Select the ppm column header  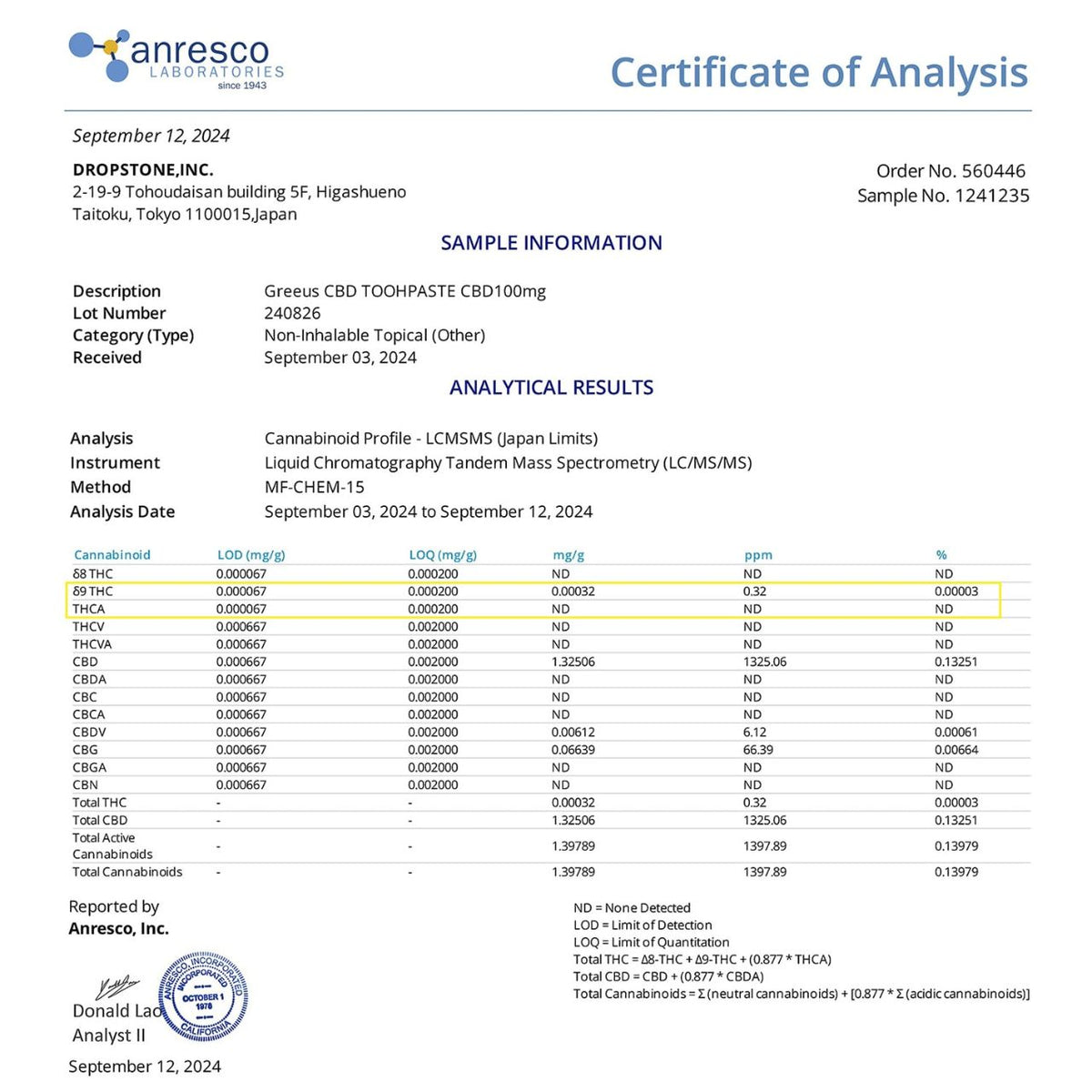pos(758,555)
